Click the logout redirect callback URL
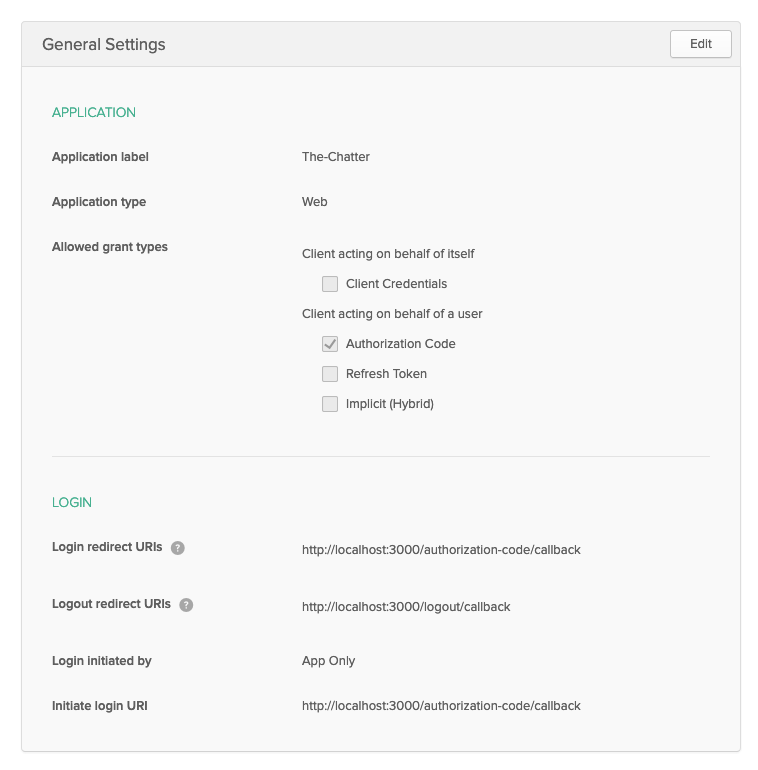758x770 pixels. [x=406, y=607]
